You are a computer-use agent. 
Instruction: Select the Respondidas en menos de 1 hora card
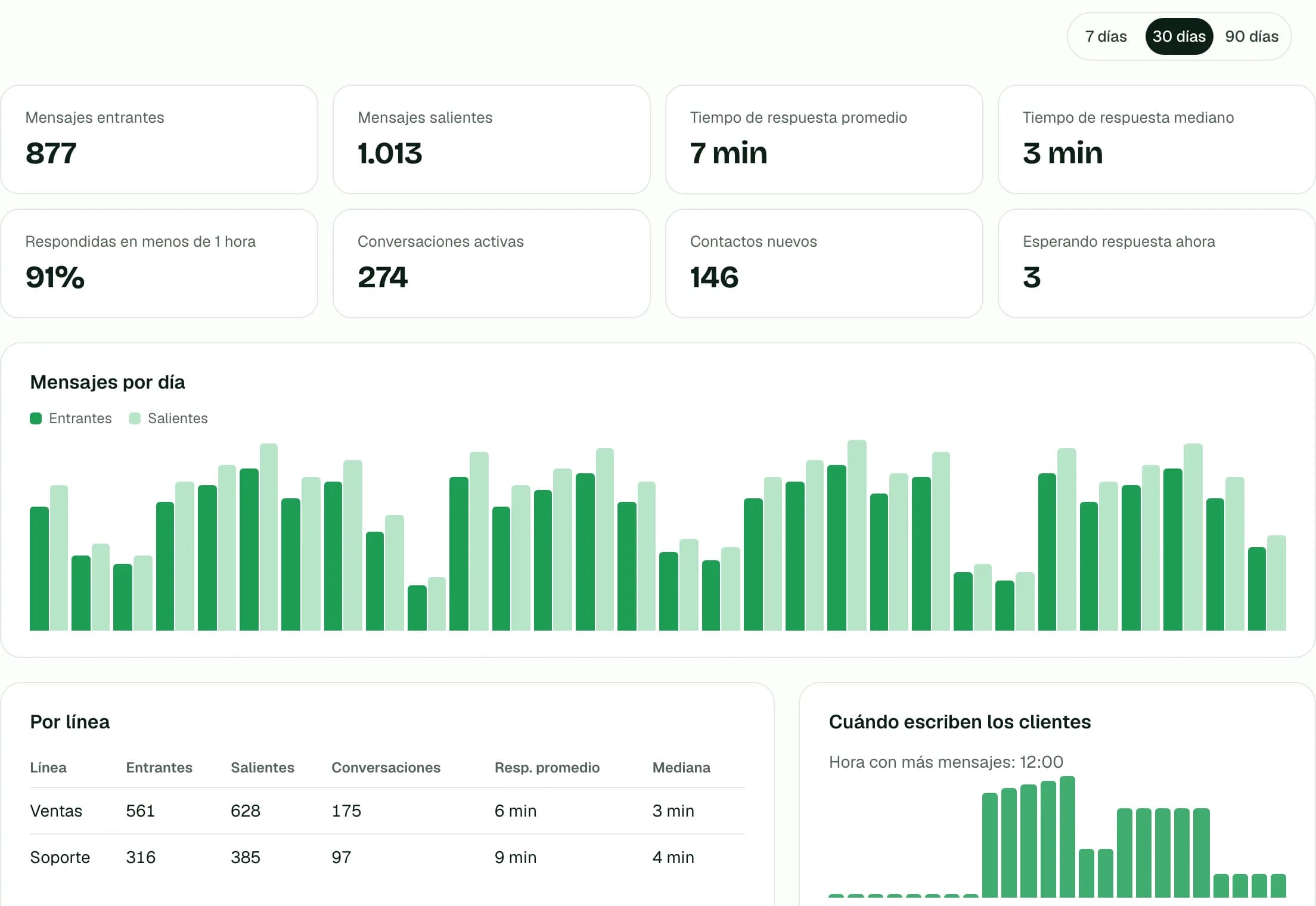(x=159, y=263)
